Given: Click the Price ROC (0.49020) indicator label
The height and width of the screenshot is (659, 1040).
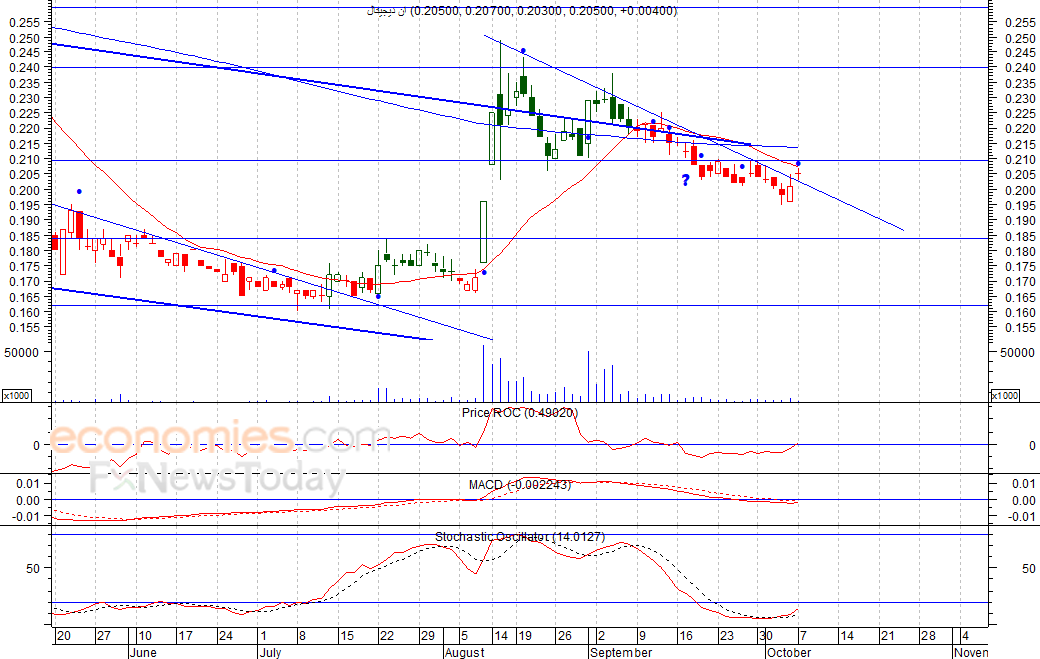Looking at the screenshot, I should [x=519, y=412].
